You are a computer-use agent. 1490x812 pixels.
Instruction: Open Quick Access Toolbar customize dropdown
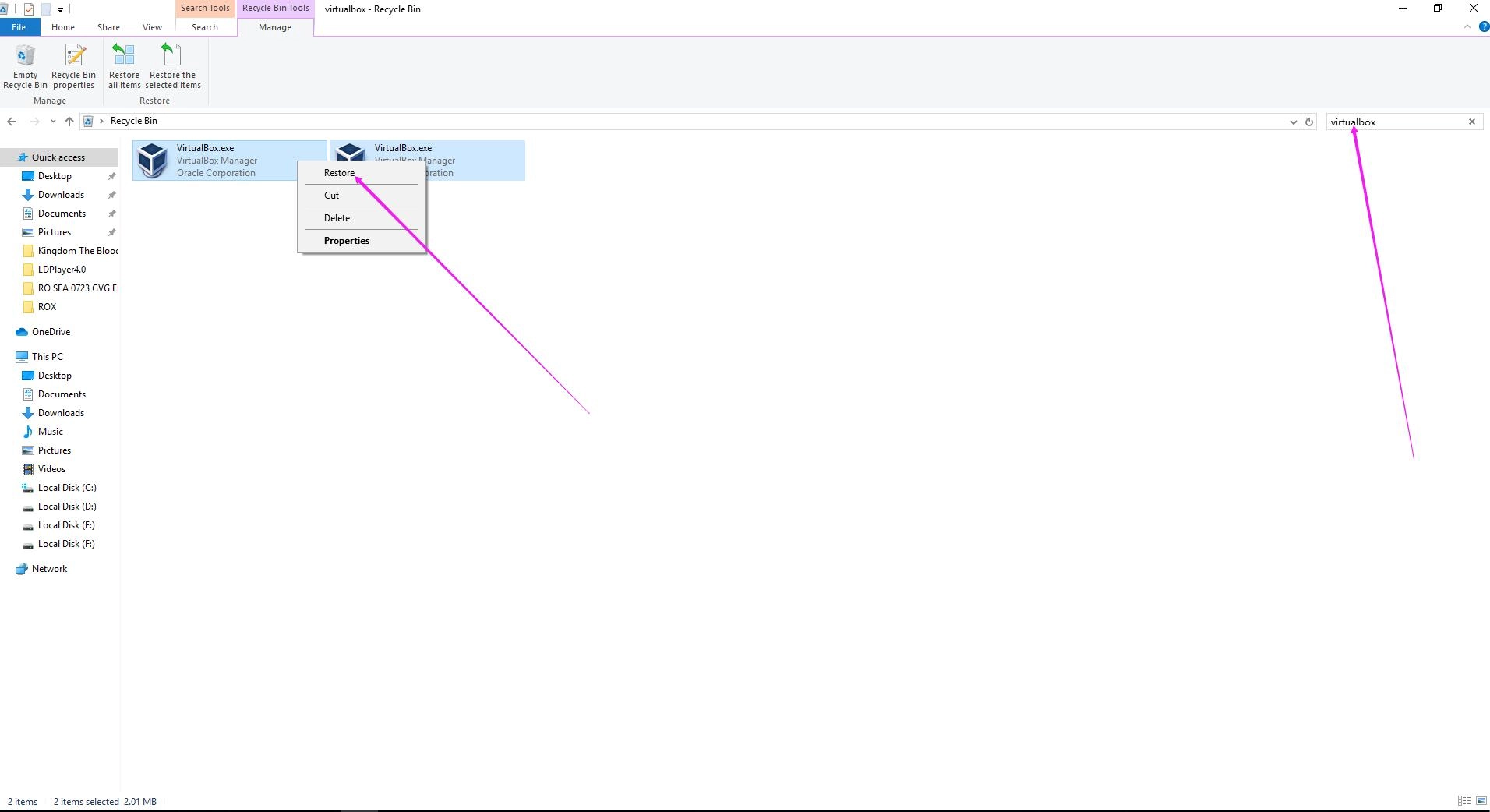click(x=60, y=9)
